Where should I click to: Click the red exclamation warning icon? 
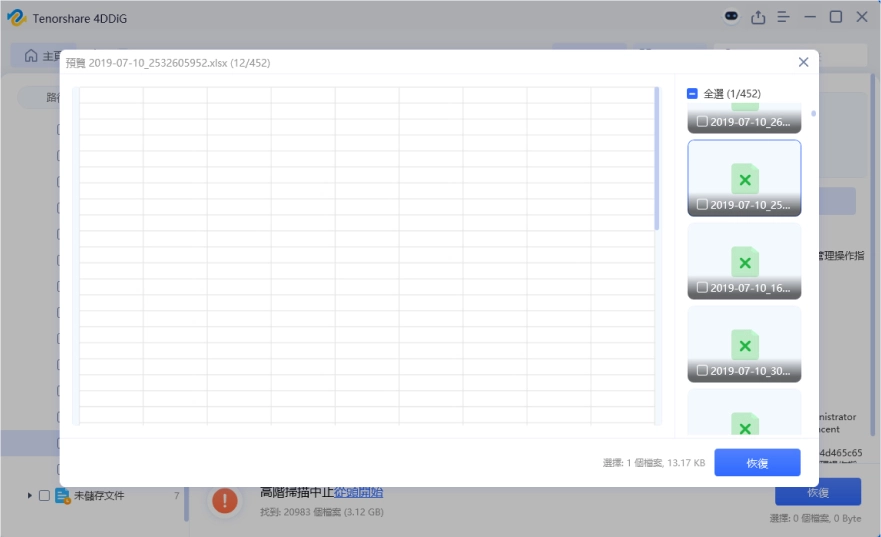(x=224, y=500)
